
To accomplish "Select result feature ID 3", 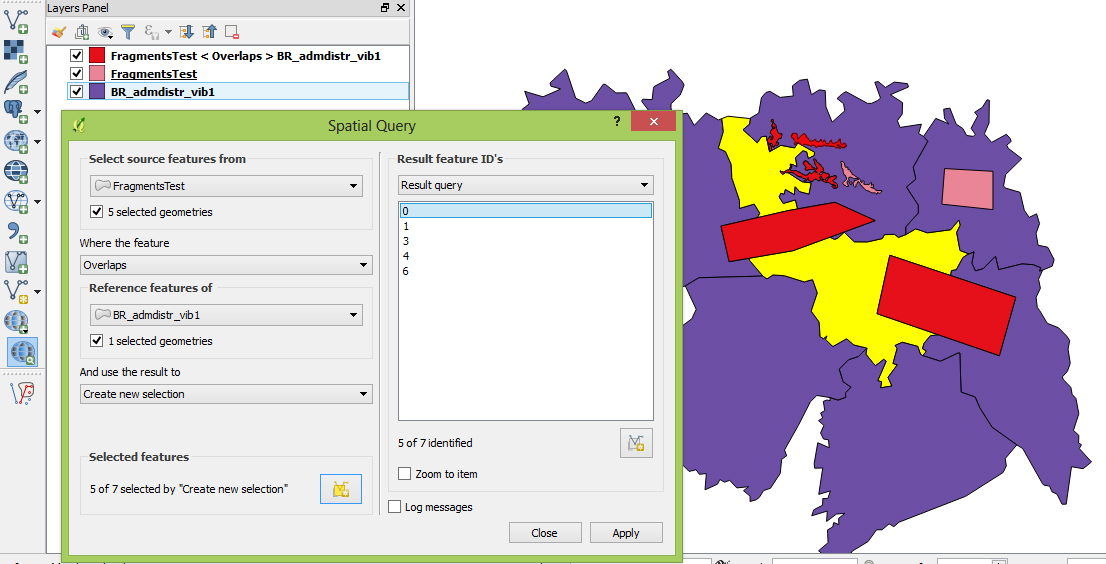I will (x=525, y=241).
